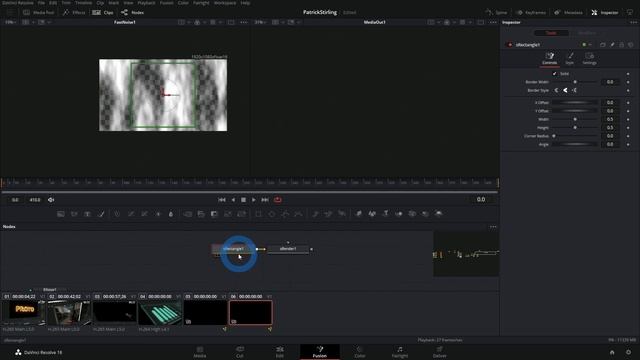Add a Paint tool from toolbar

101,214
